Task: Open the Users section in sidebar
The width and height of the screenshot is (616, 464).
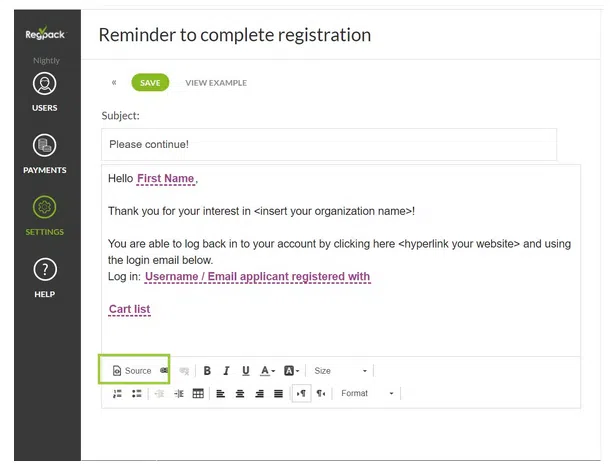Action: (45, 91)
